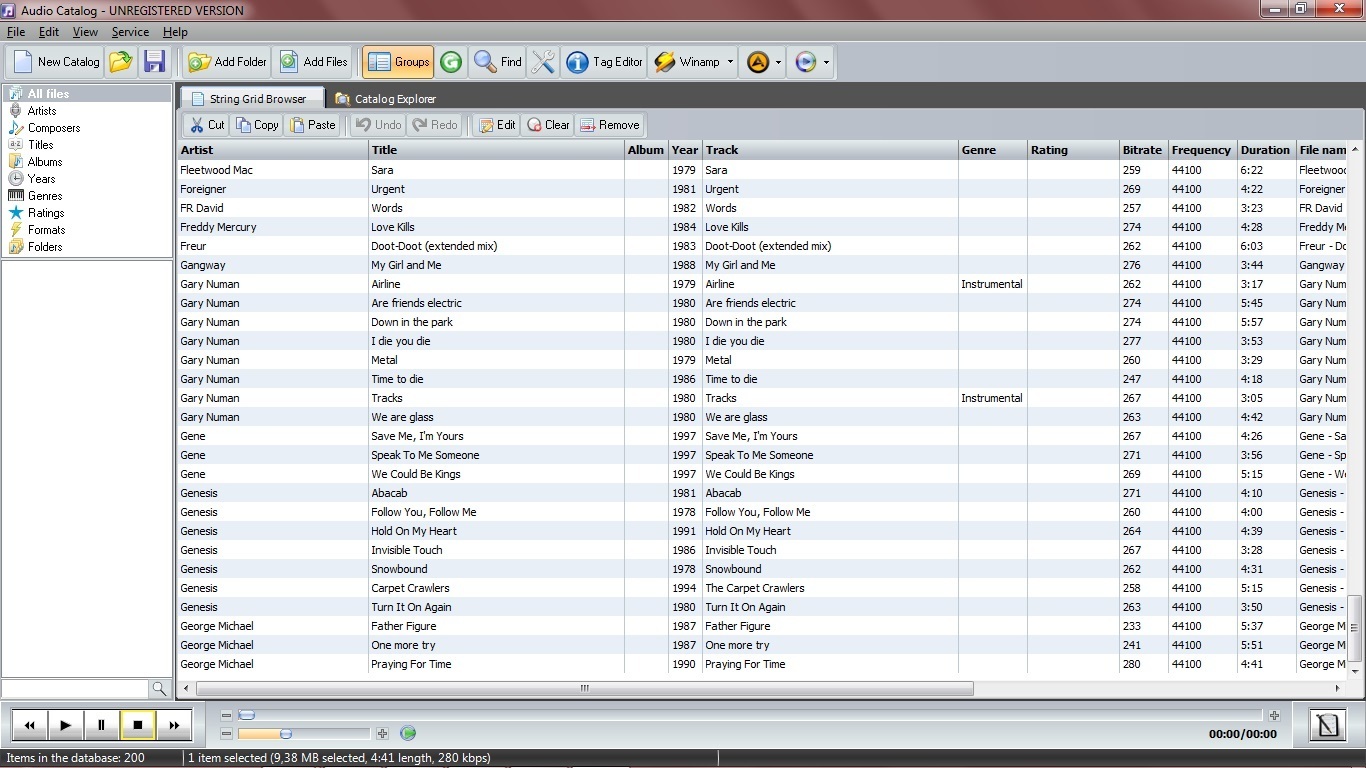Save the catalog with the floppy disk icon
Image resolution: width=1366 pixels, height=768 pixels.
tap(154, 62)
